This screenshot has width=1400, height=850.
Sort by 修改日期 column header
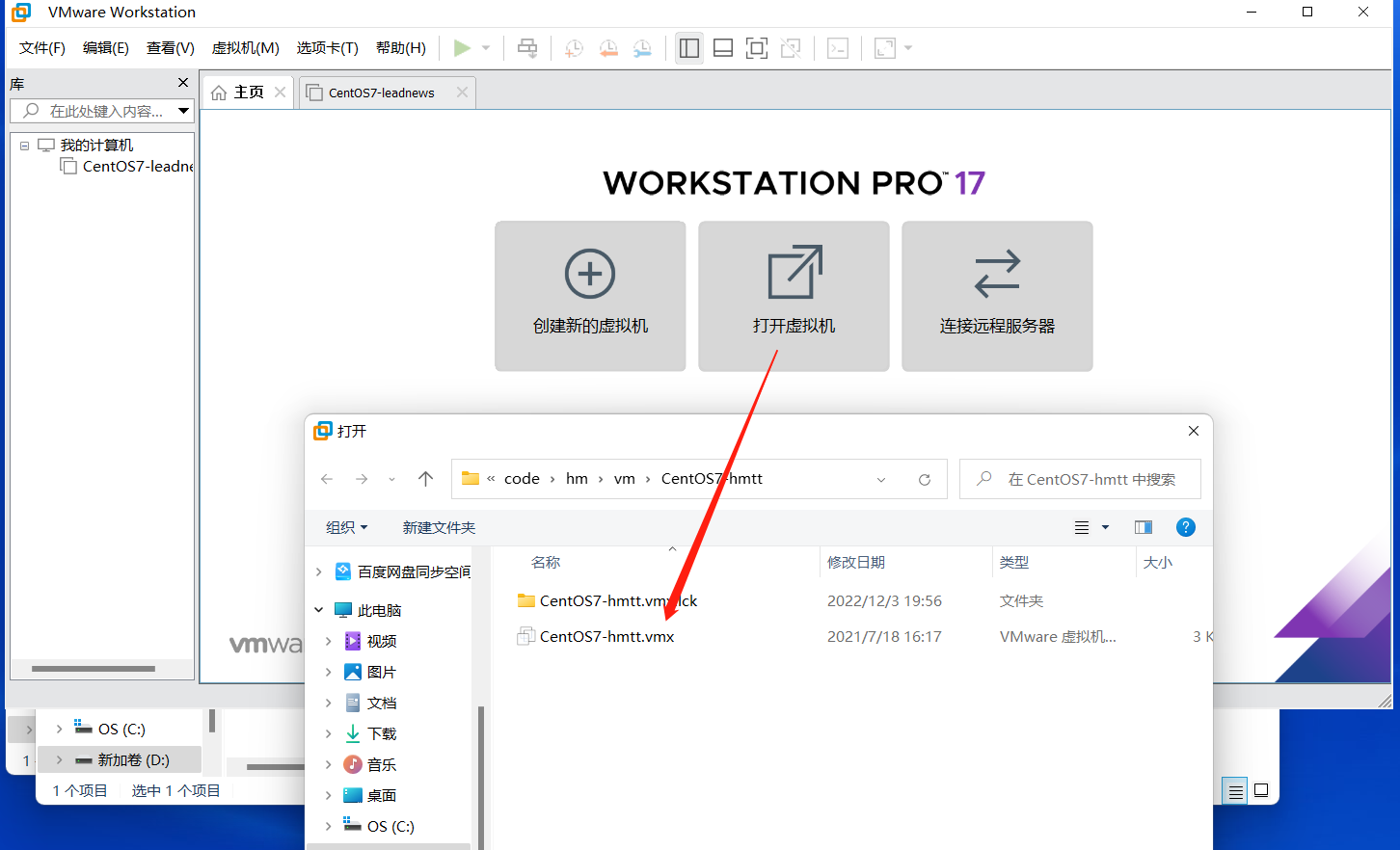click(856, 562)
